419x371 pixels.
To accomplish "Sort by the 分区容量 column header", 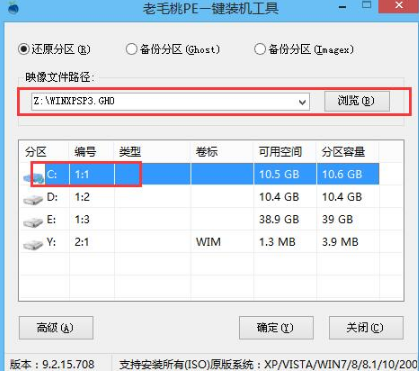I will pos(343,152).
